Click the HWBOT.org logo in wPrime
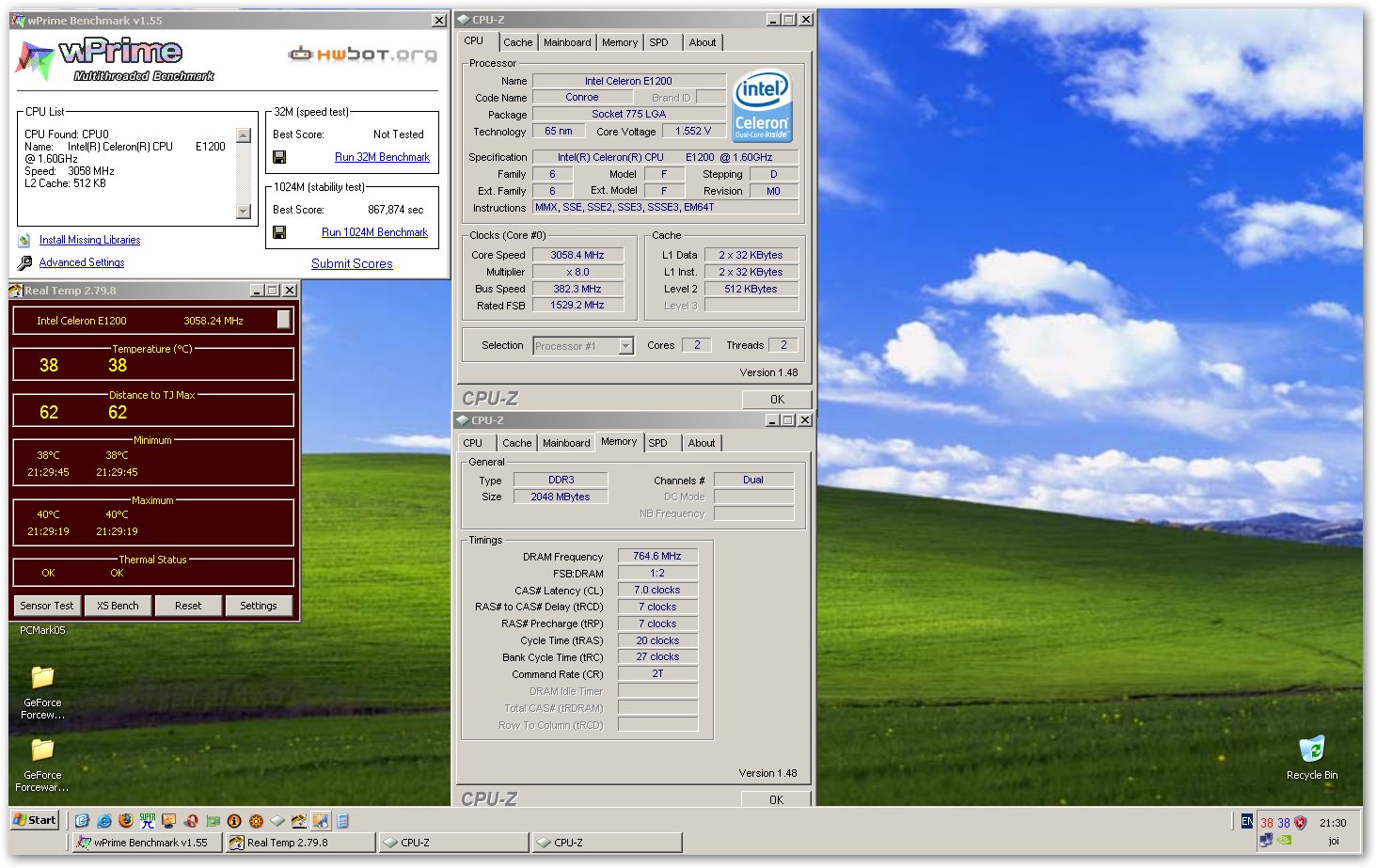 click(362, 55)
